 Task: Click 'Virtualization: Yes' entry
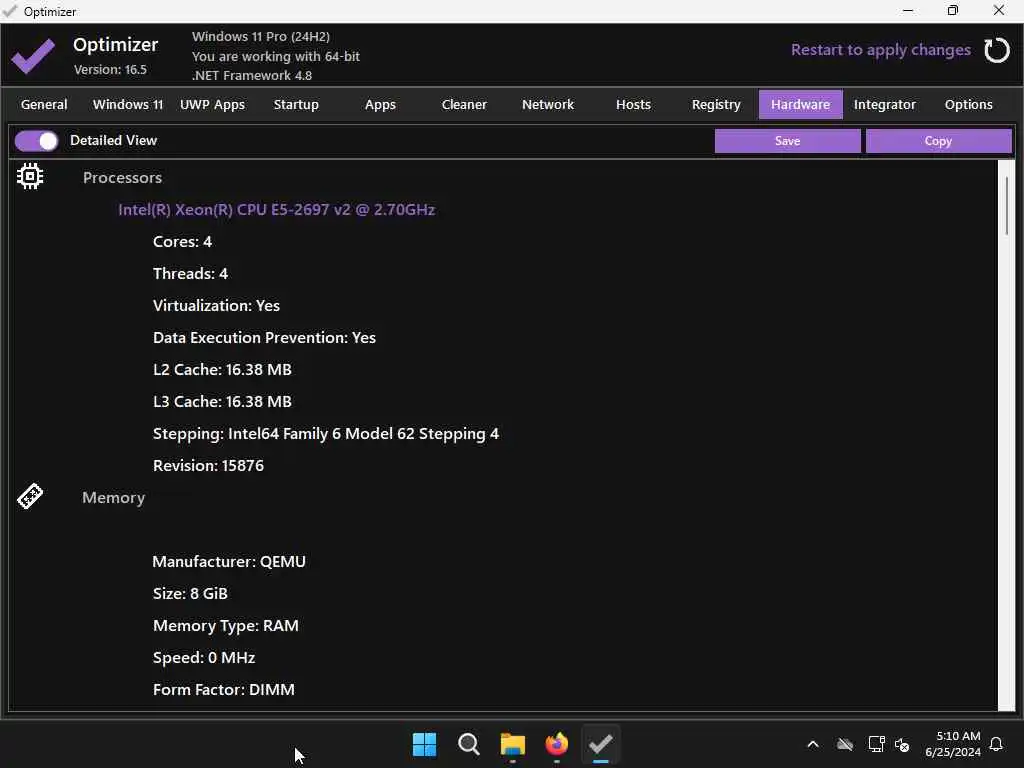[216, 306]
